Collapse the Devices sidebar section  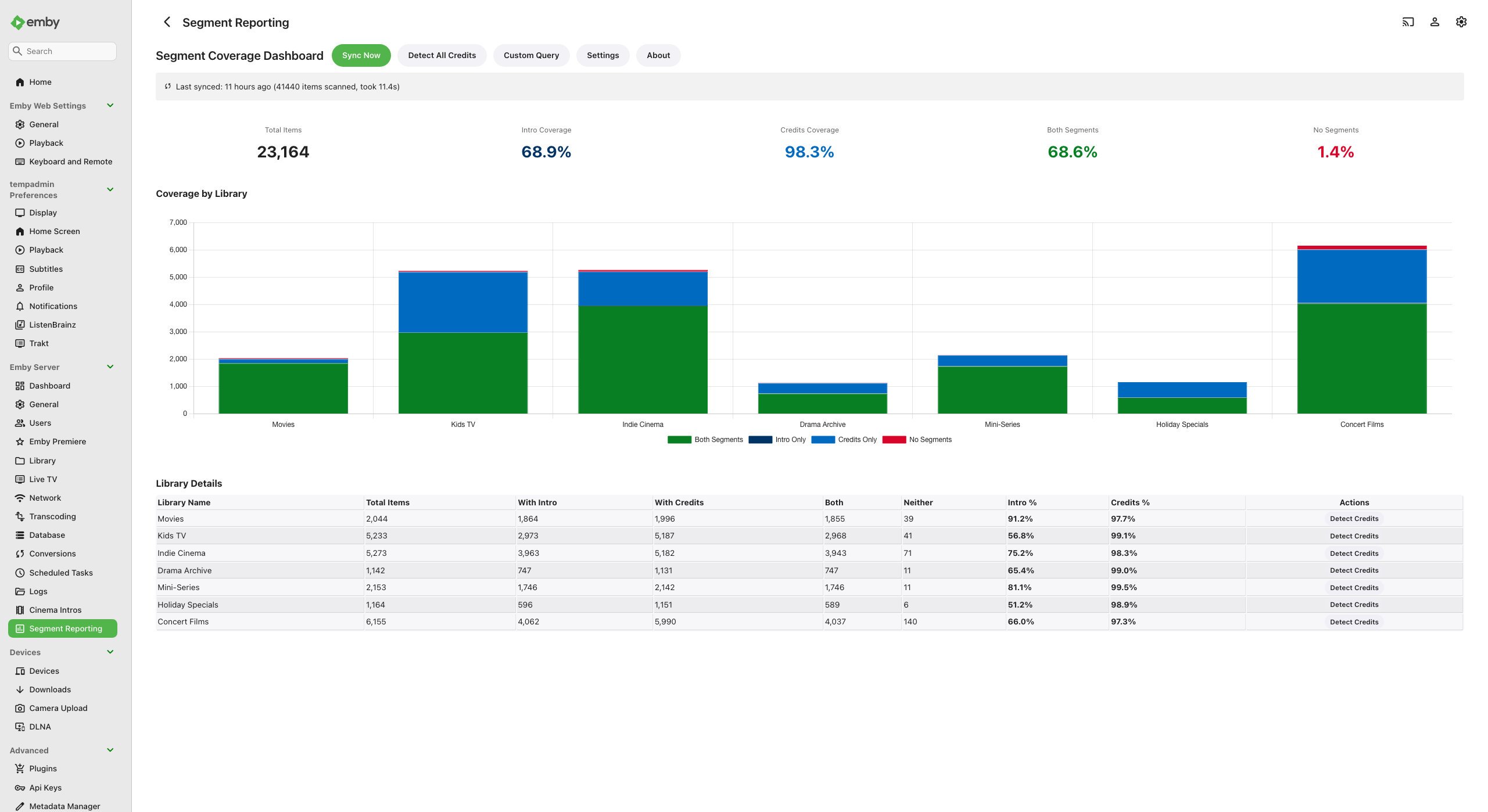110,652
